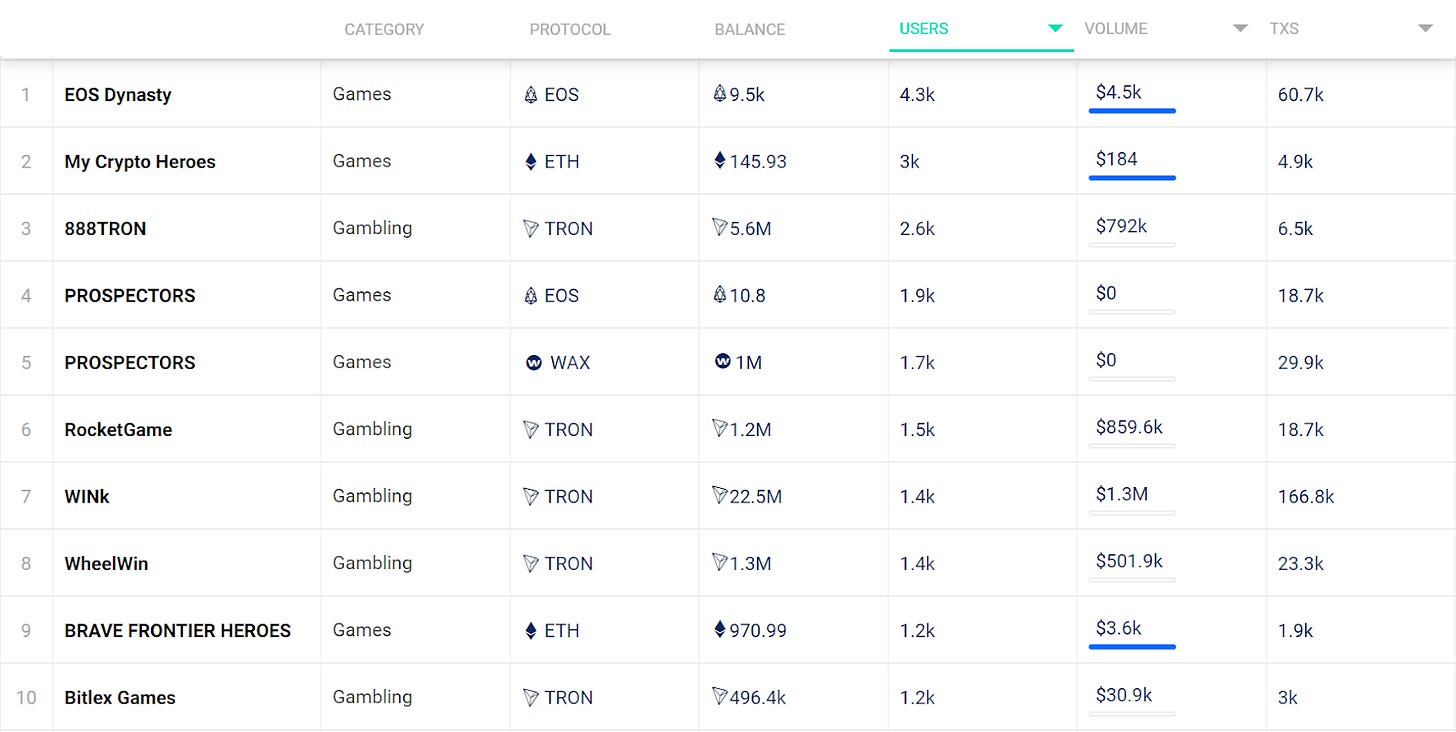Click the PROTOCOL column header

(570, 30)
